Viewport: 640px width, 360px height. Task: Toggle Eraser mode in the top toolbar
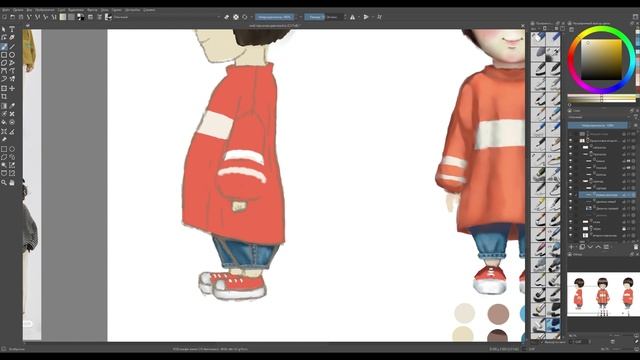(227, 17)
